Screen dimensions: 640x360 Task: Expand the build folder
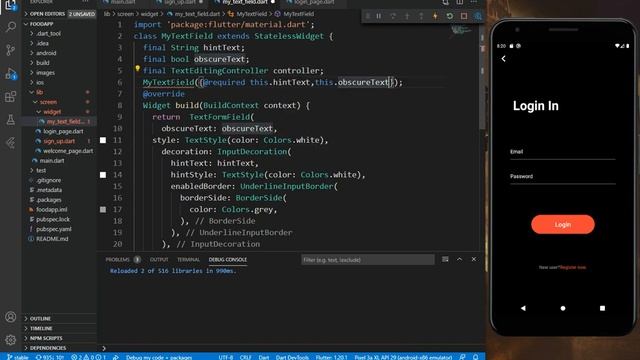tap(42, 63)
